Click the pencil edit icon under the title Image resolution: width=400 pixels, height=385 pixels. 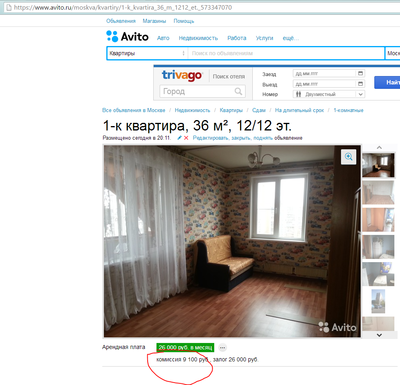pyautogui.click(x=179, y=138)
